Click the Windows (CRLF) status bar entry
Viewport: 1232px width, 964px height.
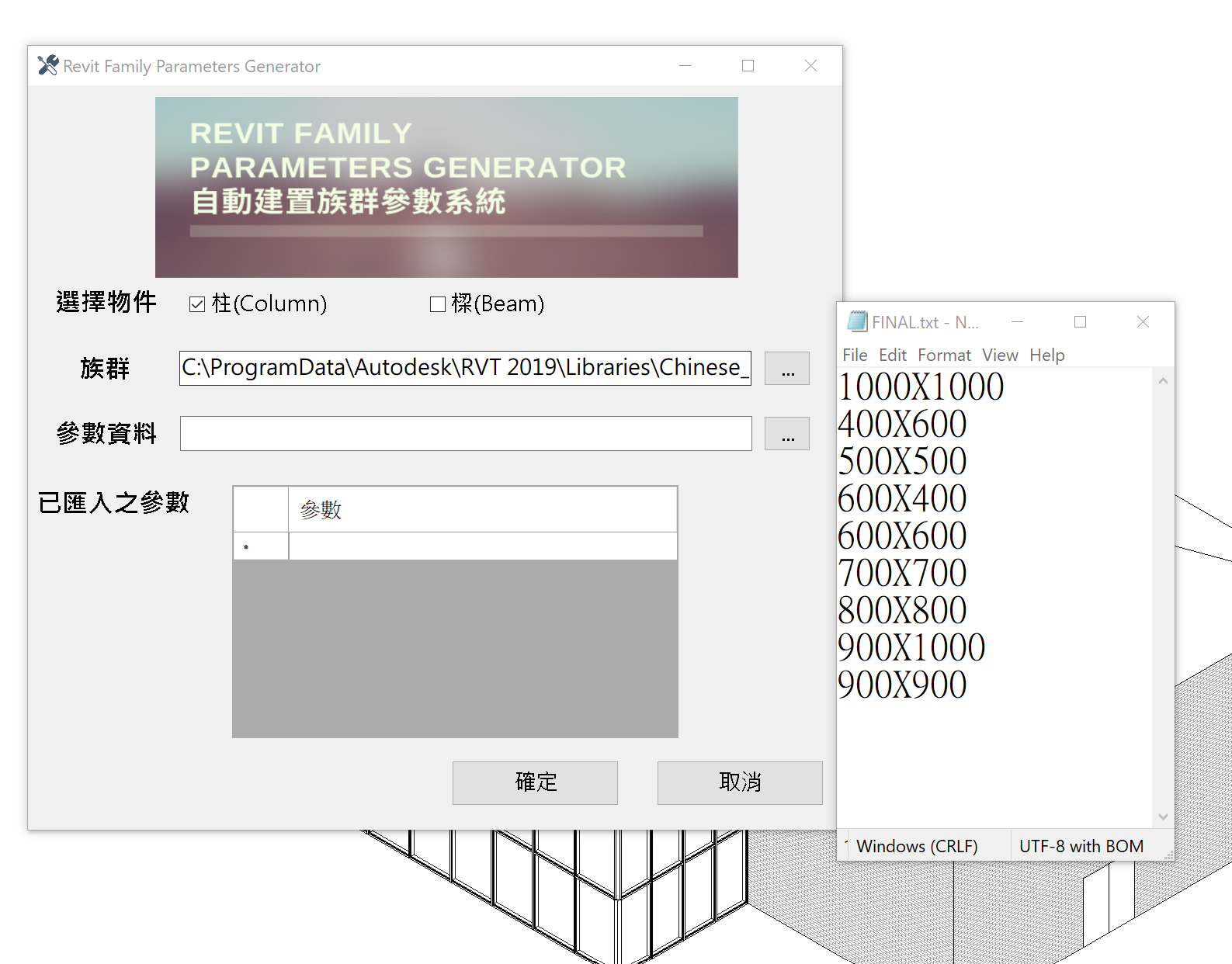tap(917, 846)
